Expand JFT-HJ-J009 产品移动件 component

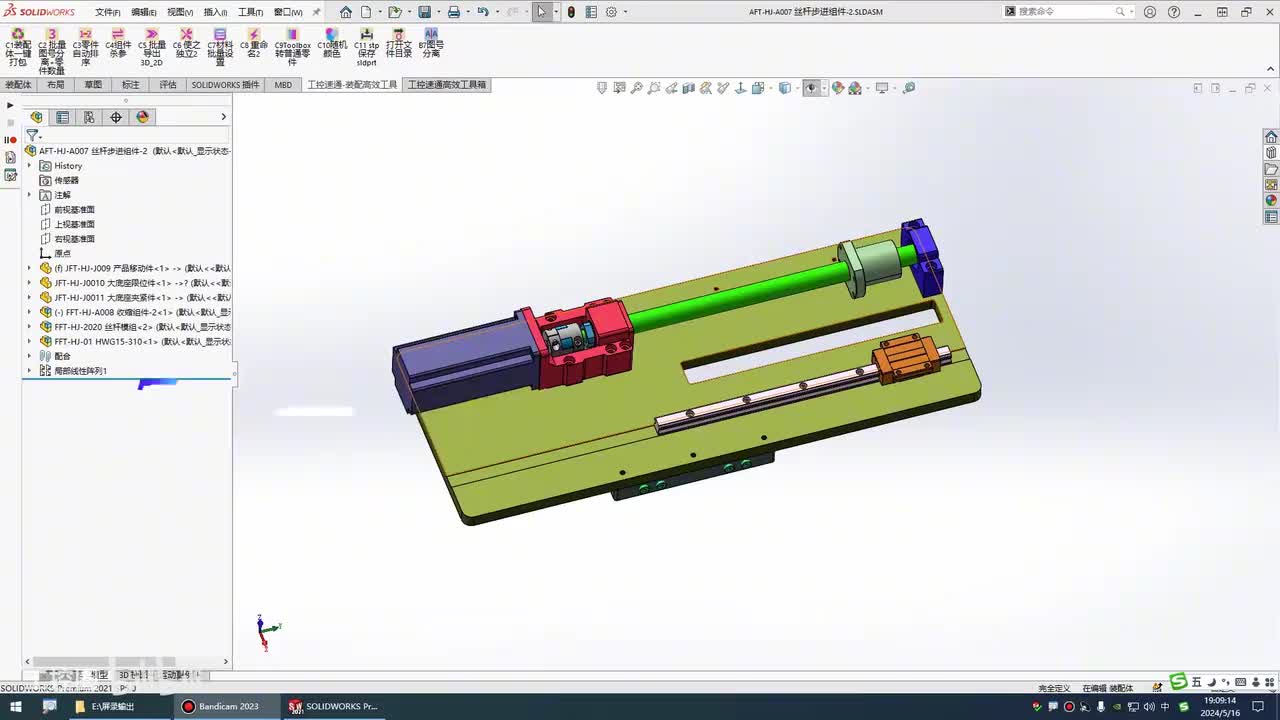click(x=29, y=268)
